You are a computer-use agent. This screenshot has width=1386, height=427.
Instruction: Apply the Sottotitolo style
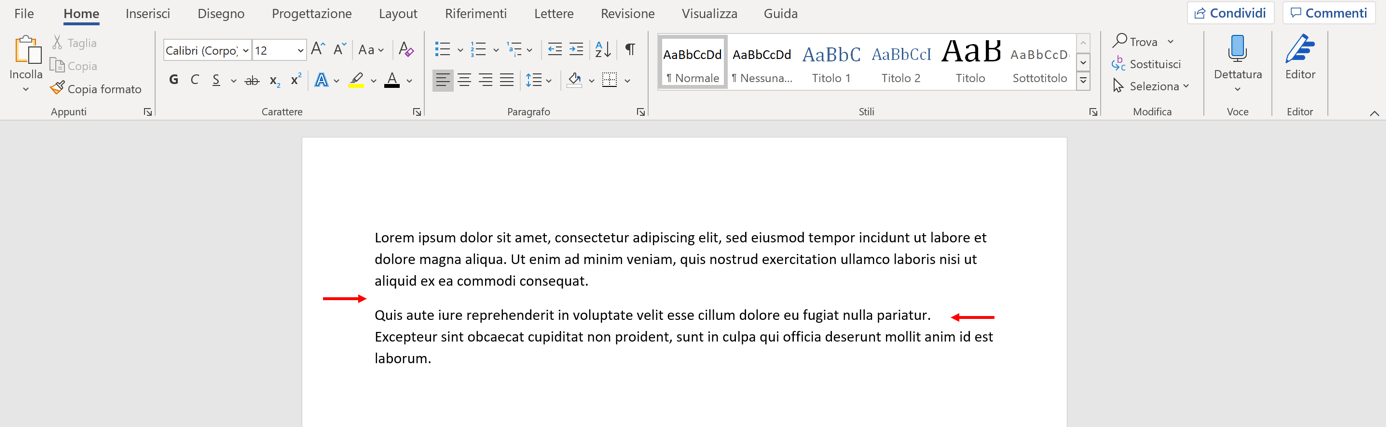tap(1039, 63)
